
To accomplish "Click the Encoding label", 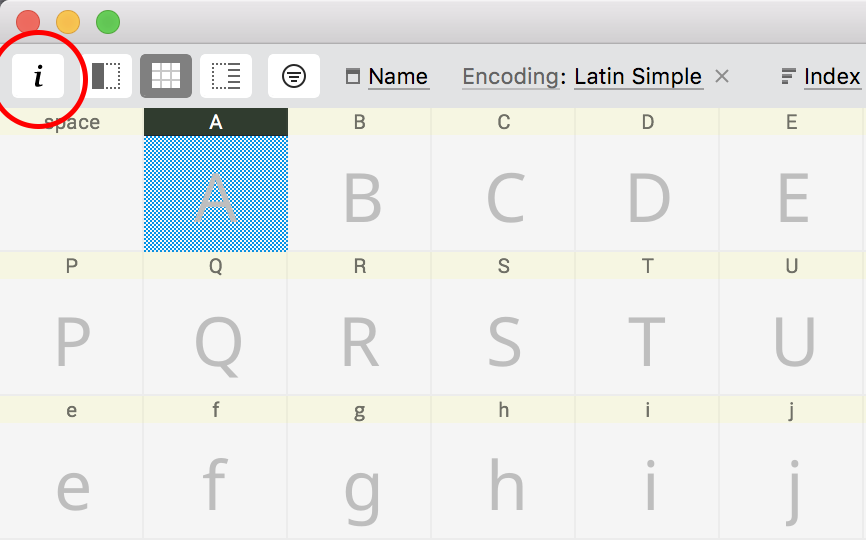I will (x=510, y=77).
